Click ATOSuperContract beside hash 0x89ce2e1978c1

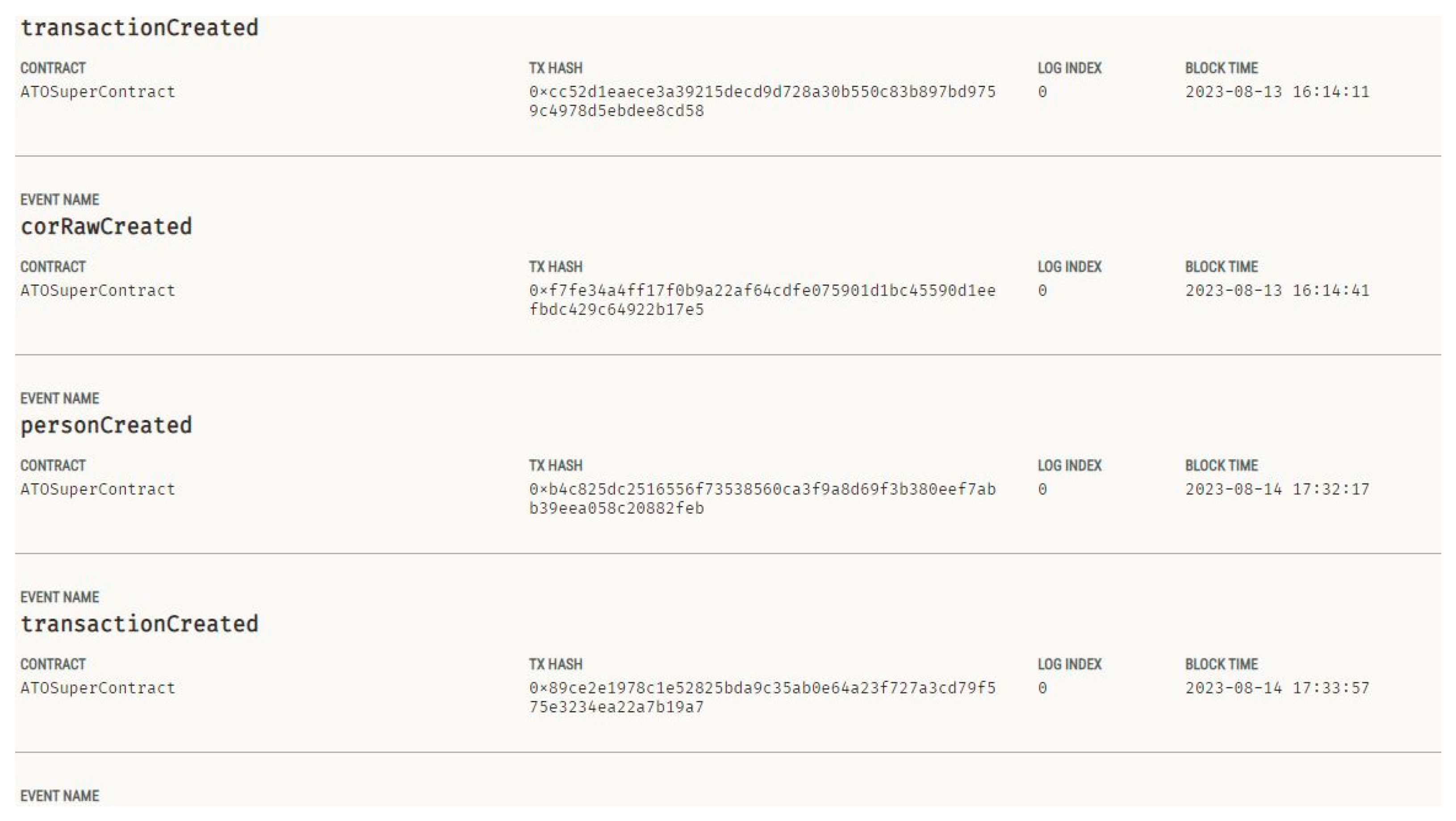98,688
